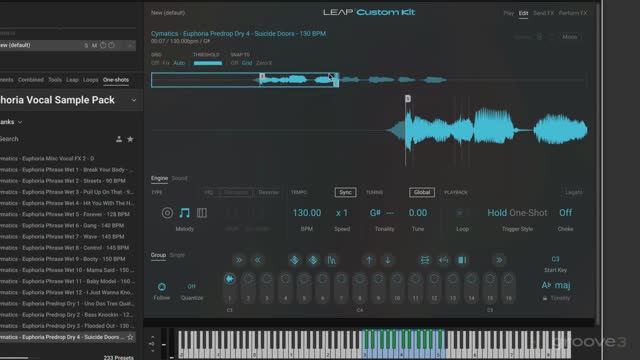Select pad 5 knob
Image resolution: width=640 pixels, height=360 pixels.
tap(304, 279)
